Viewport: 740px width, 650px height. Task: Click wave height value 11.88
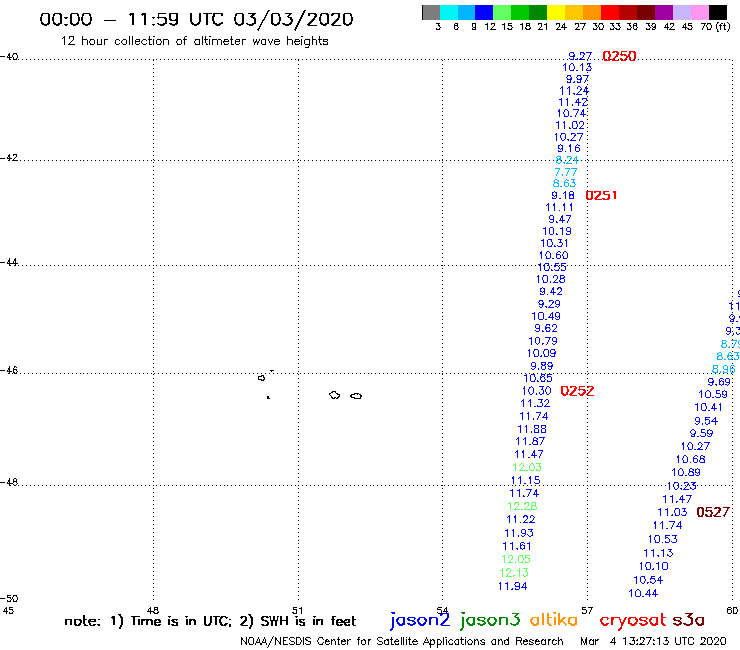tap(532, 430)
